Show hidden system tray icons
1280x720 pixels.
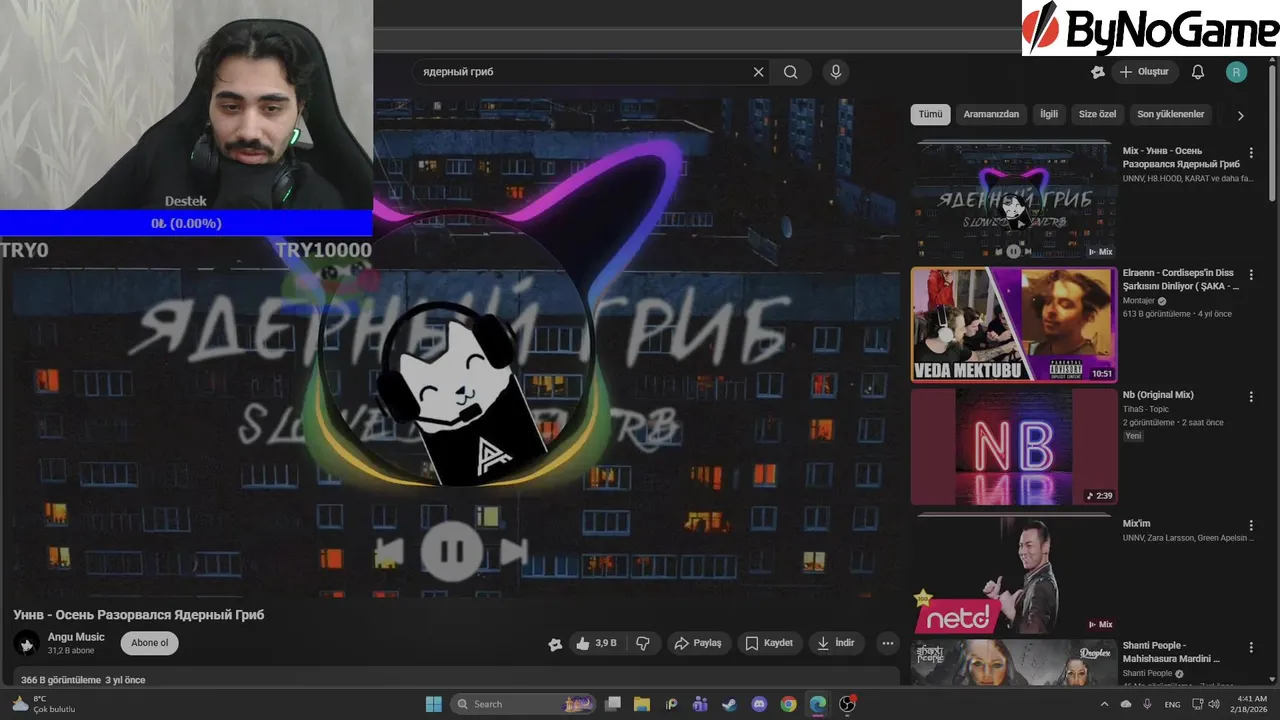(1104, 704)
